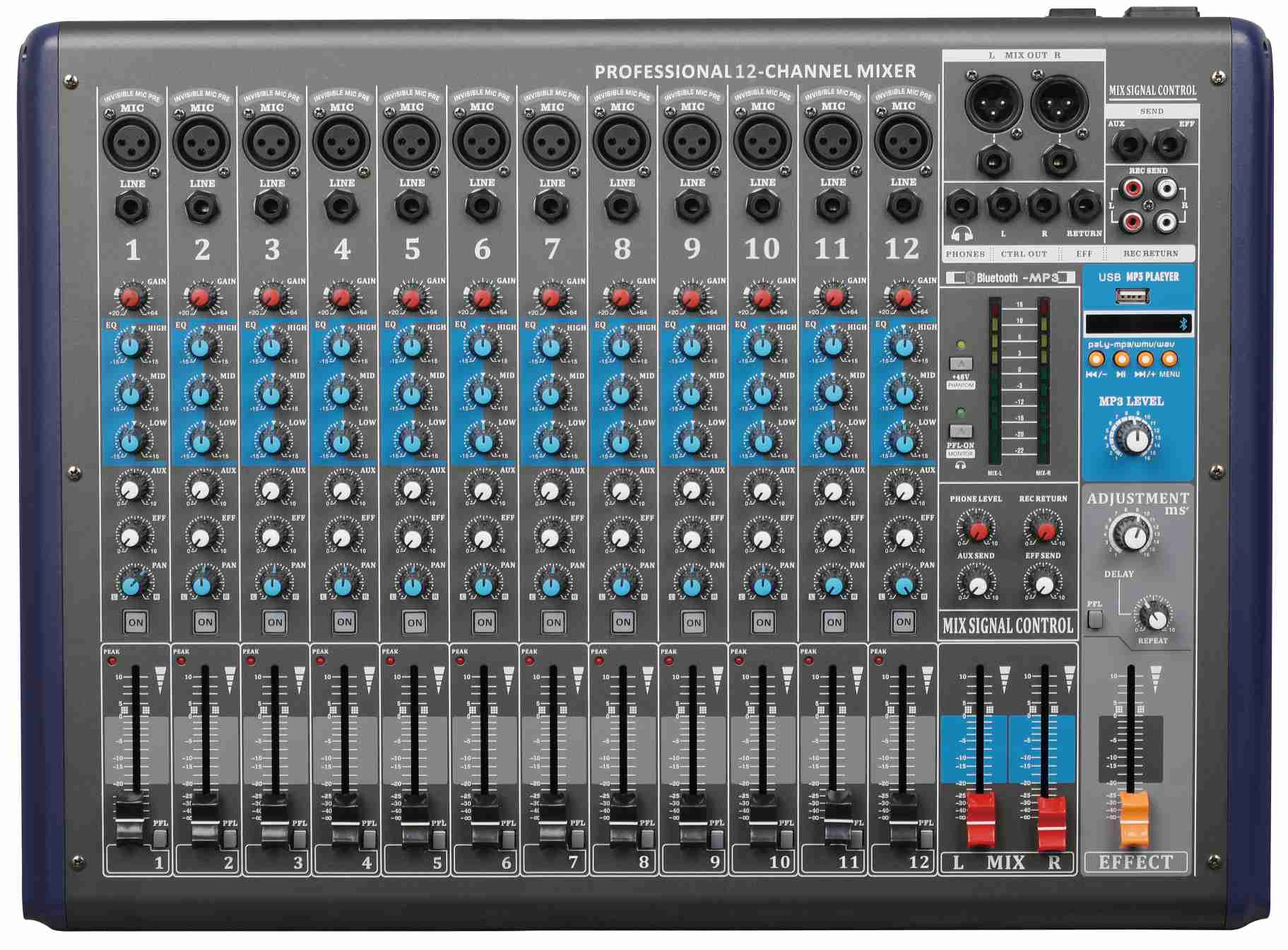
Task: Toggle channel 1 ON button
Action: coord(135,622)
